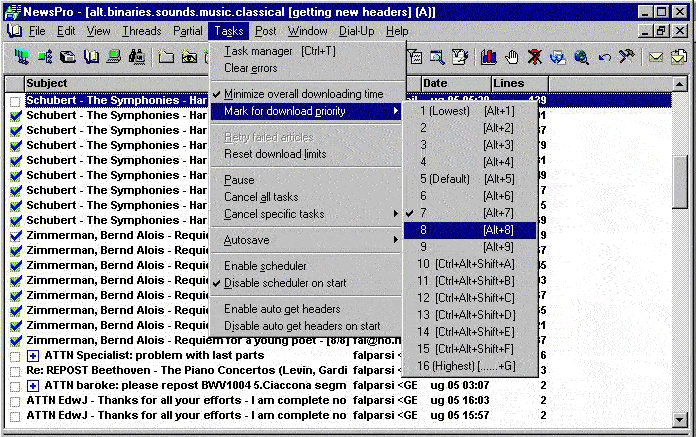Click the binoculars search icon in toolbar

[136, 57]
